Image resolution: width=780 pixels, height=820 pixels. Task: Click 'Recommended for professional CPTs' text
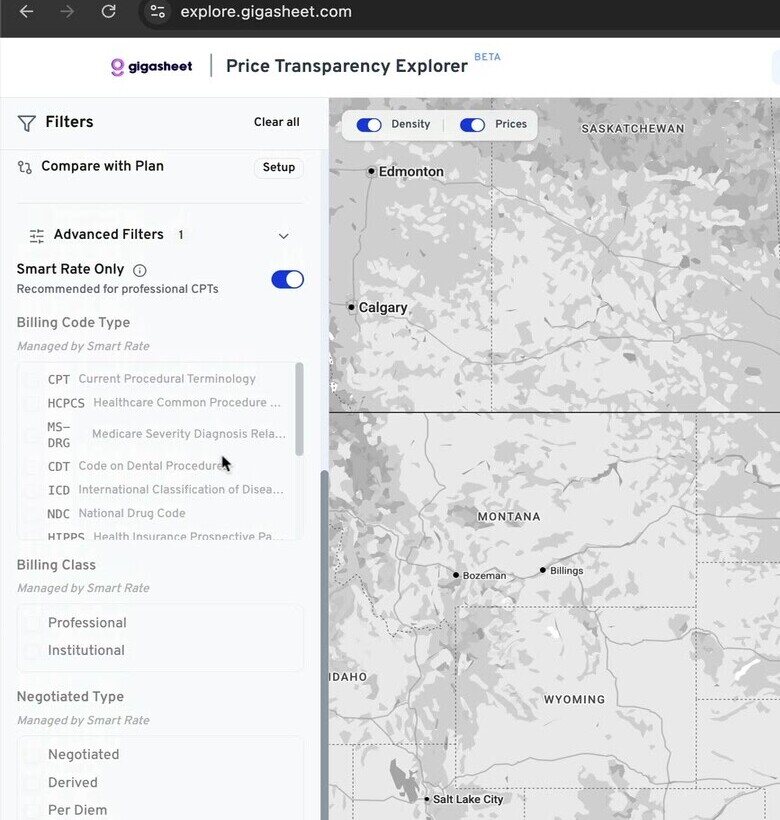118,289
